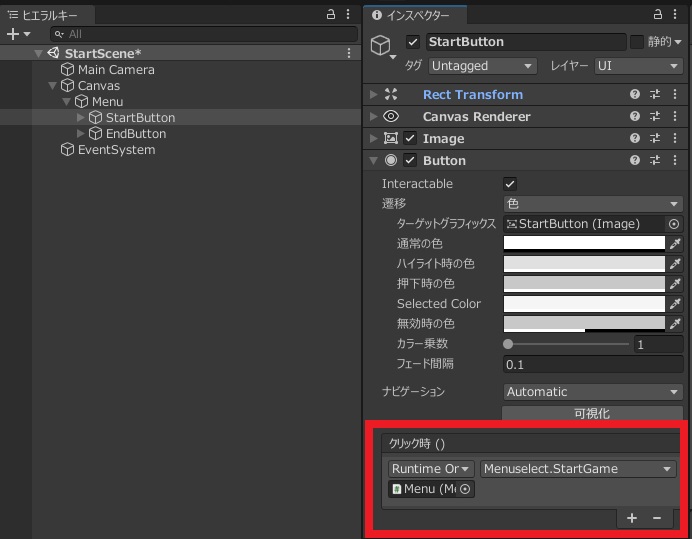This screenshot has width=692, height=539.
Task: Open the 押下時の色 color swatch
Action: coord(584,284)
